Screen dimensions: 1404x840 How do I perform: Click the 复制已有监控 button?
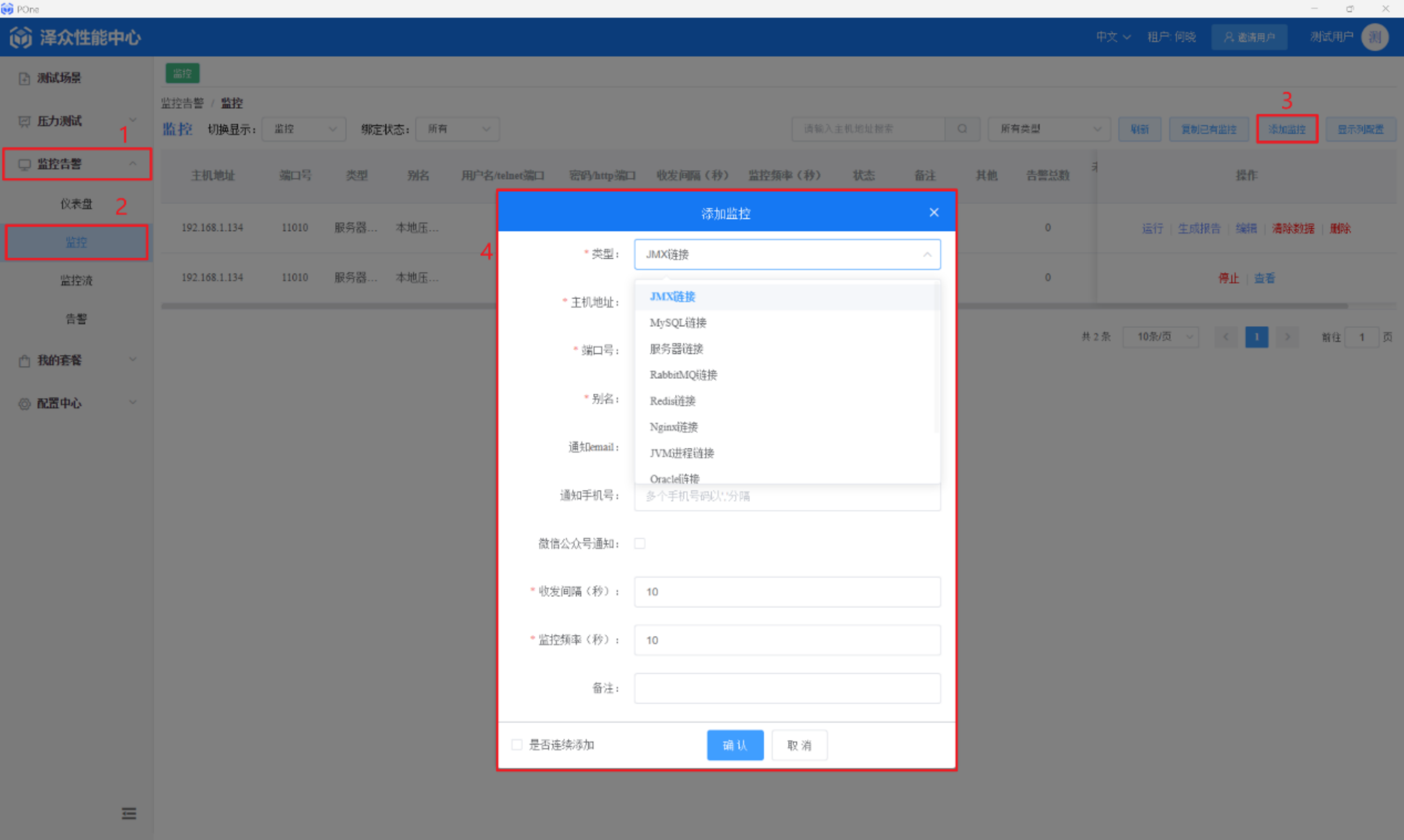click(x=1208, y=129)
